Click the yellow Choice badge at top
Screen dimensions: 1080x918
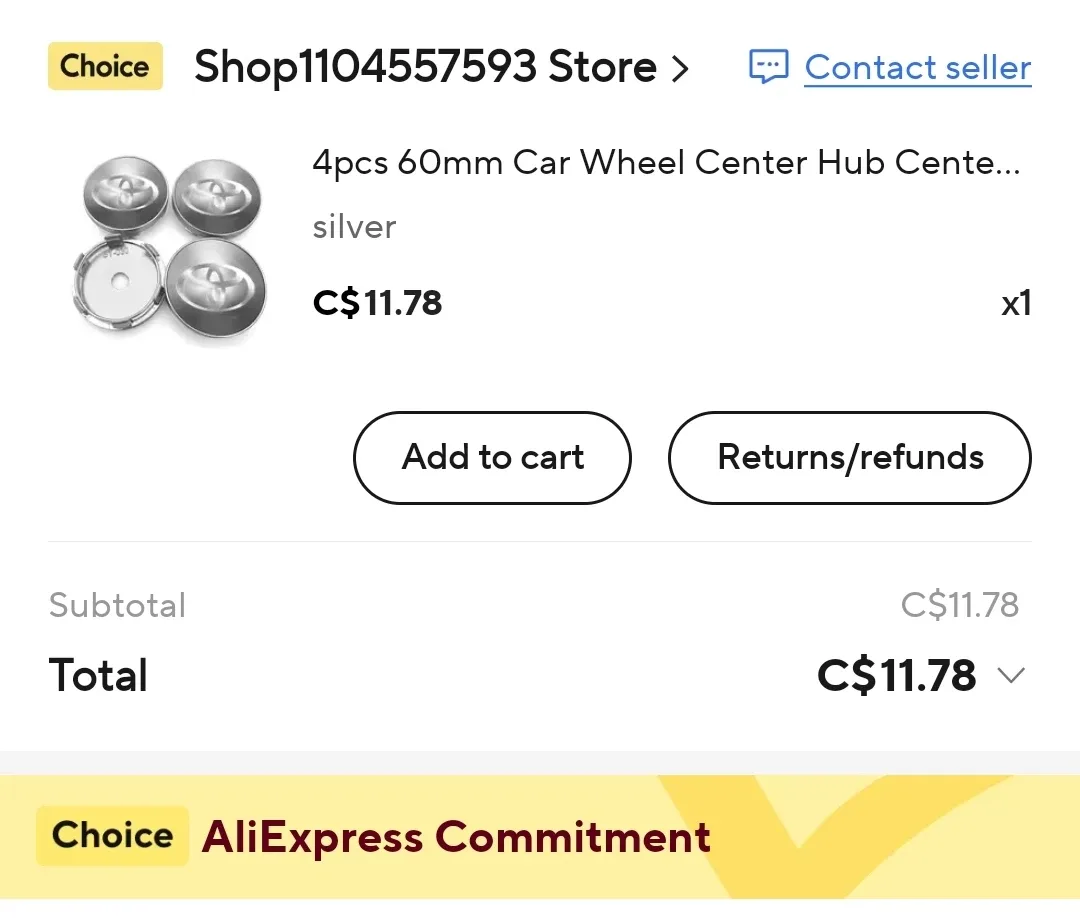click(105, 66)
